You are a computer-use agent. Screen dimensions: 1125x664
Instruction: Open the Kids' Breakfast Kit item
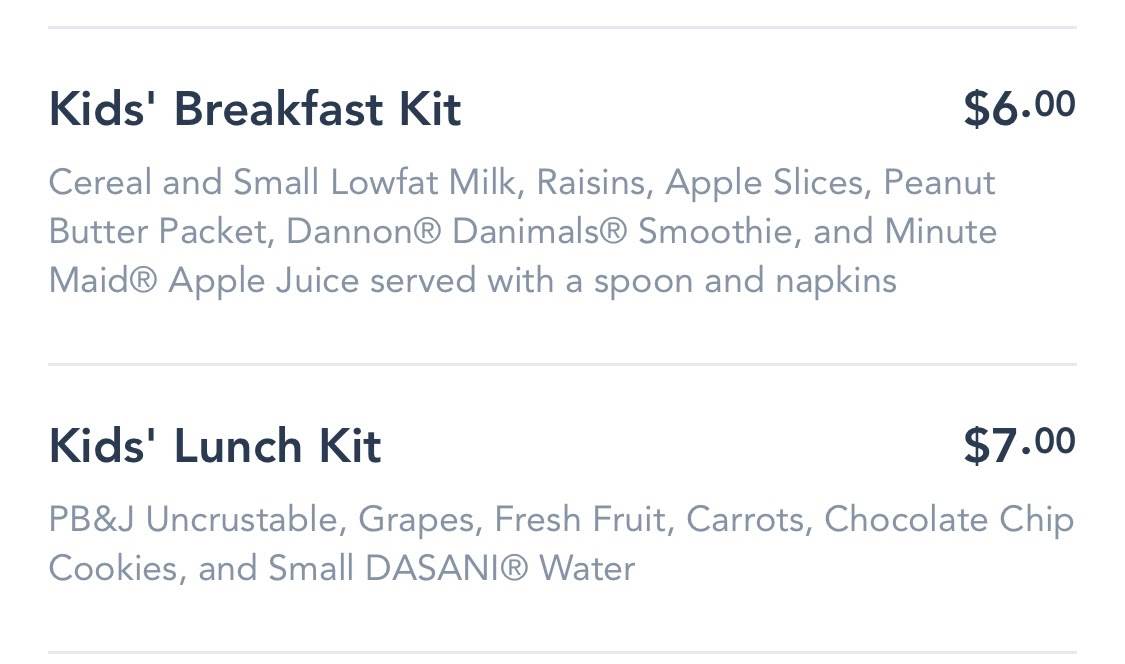[255, 109]
